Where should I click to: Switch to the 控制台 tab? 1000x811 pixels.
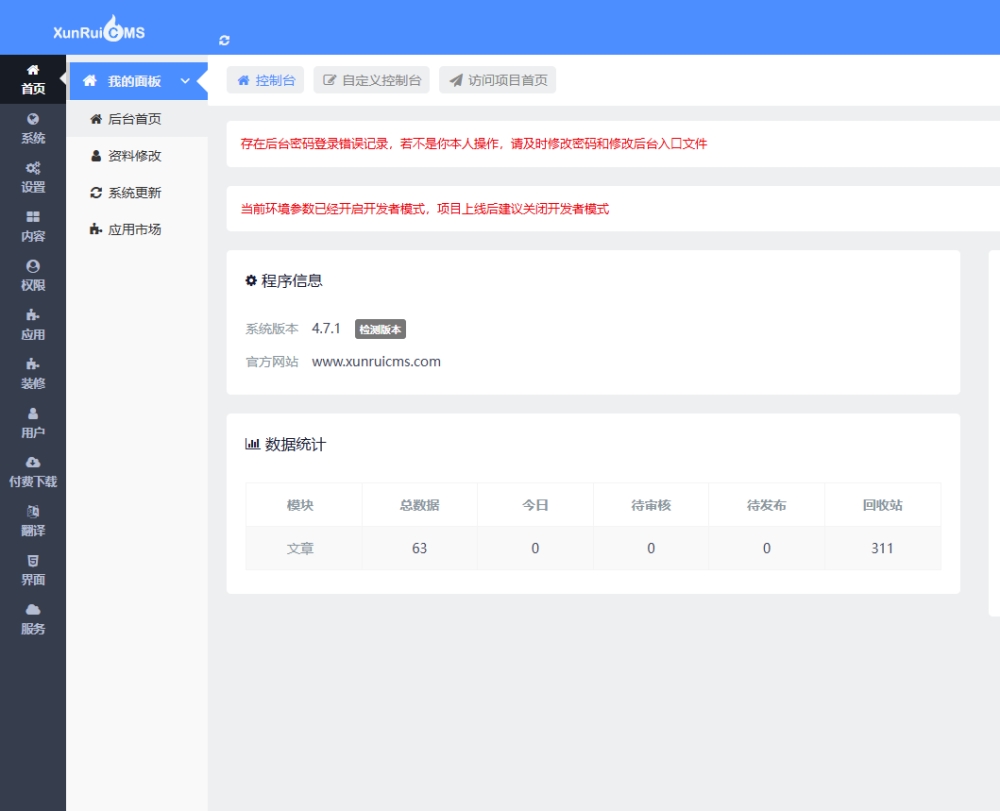(265, 81)
